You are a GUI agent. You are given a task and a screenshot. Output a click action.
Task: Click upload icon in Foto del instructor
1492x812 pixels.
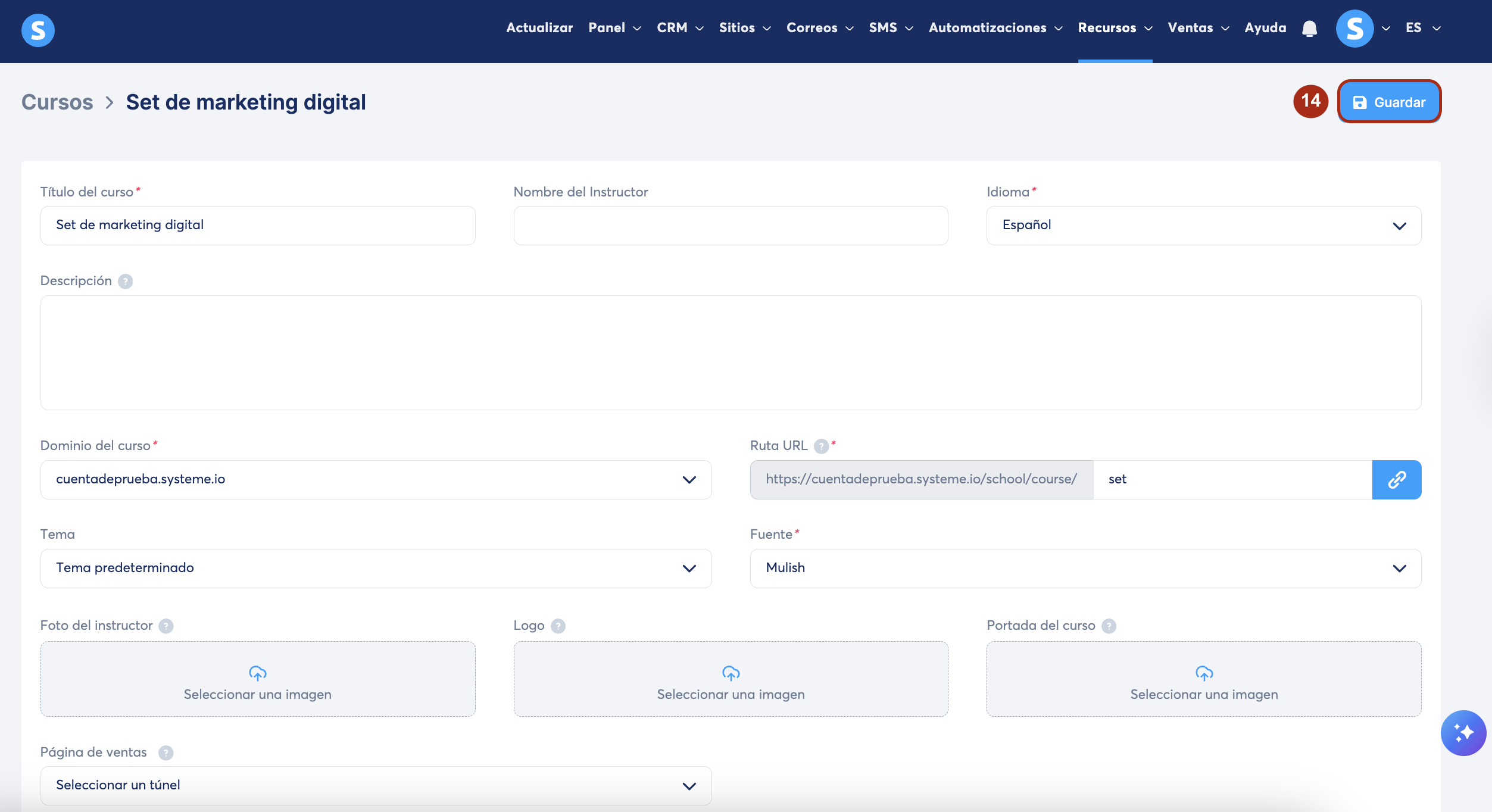point(257,673)
